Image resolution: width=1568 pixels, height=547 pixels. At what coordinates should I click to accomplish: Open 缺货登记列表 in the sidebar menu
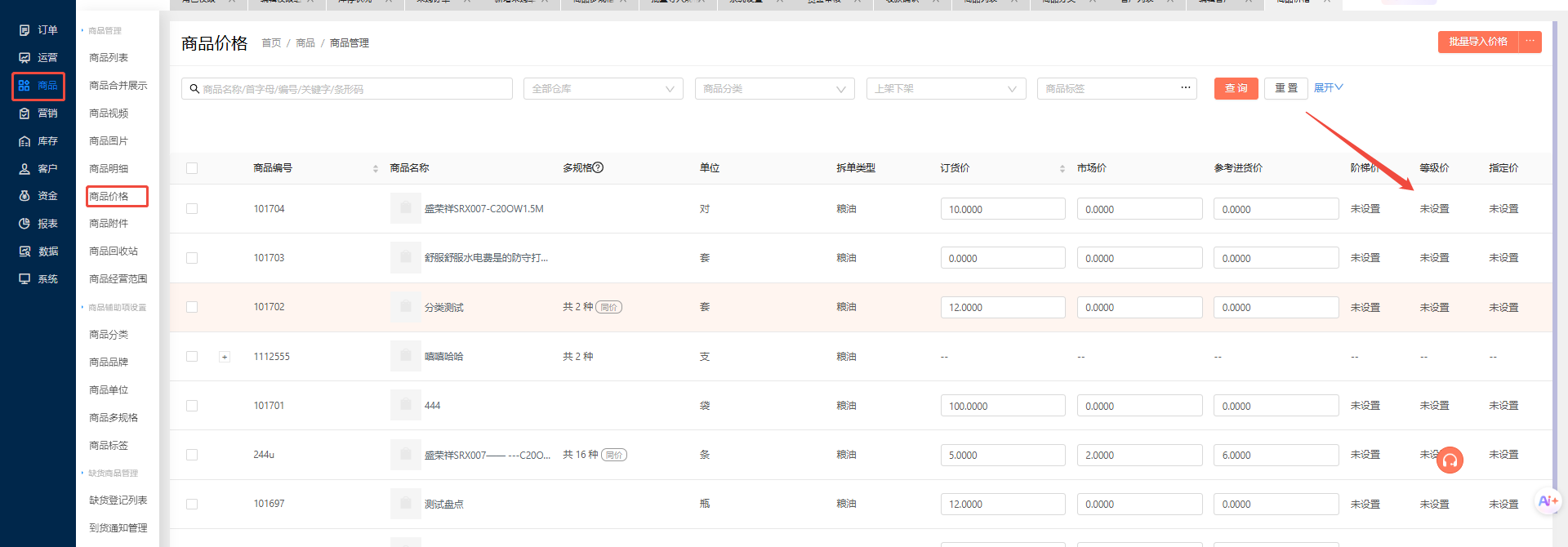pos(118,500)
